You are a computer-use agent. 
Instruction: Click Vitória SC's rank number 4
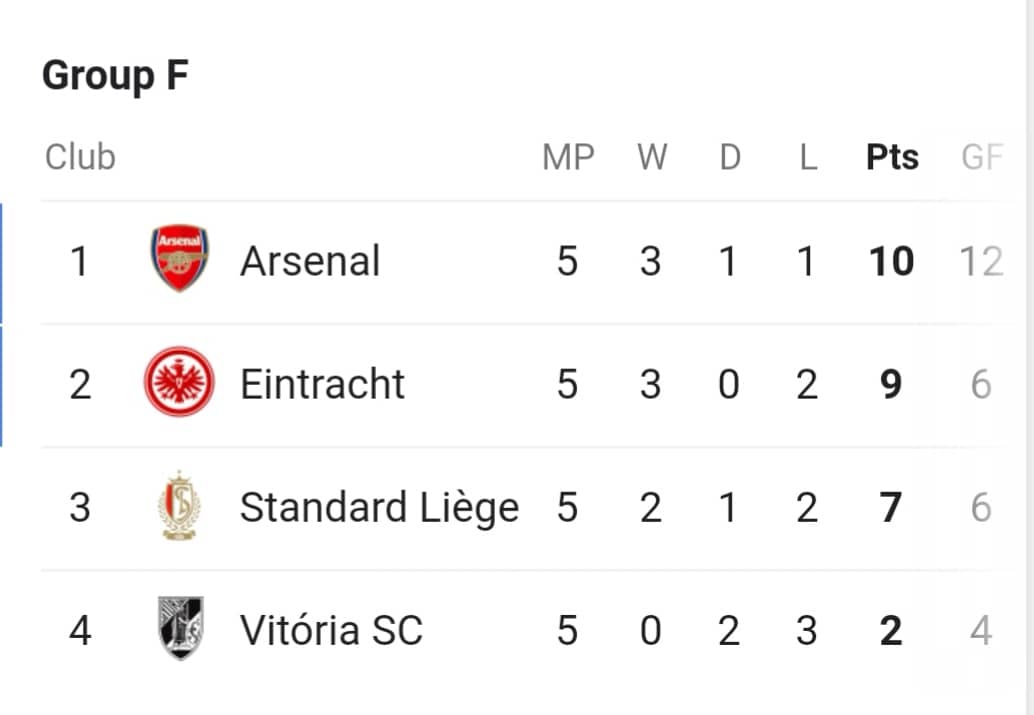click(80, 631)
